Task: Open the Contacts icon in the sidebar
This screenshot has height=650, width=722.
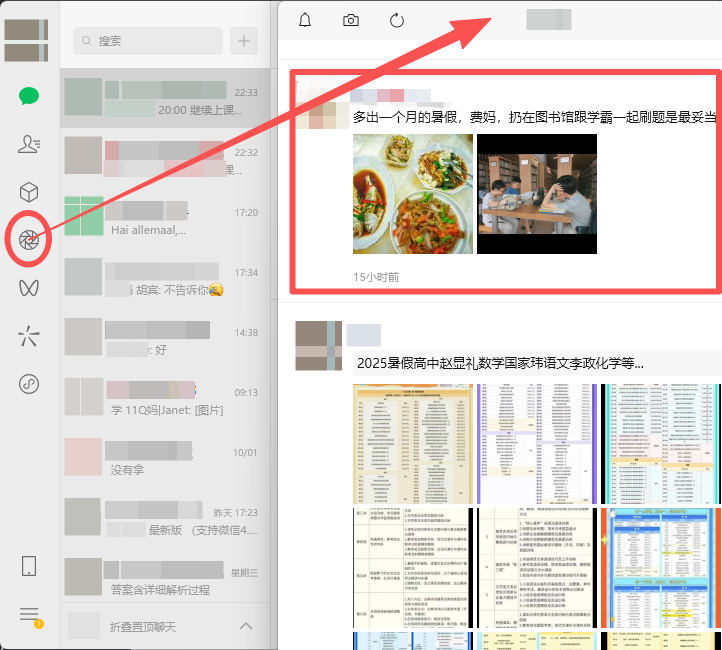Action: [x=29, y=145]
